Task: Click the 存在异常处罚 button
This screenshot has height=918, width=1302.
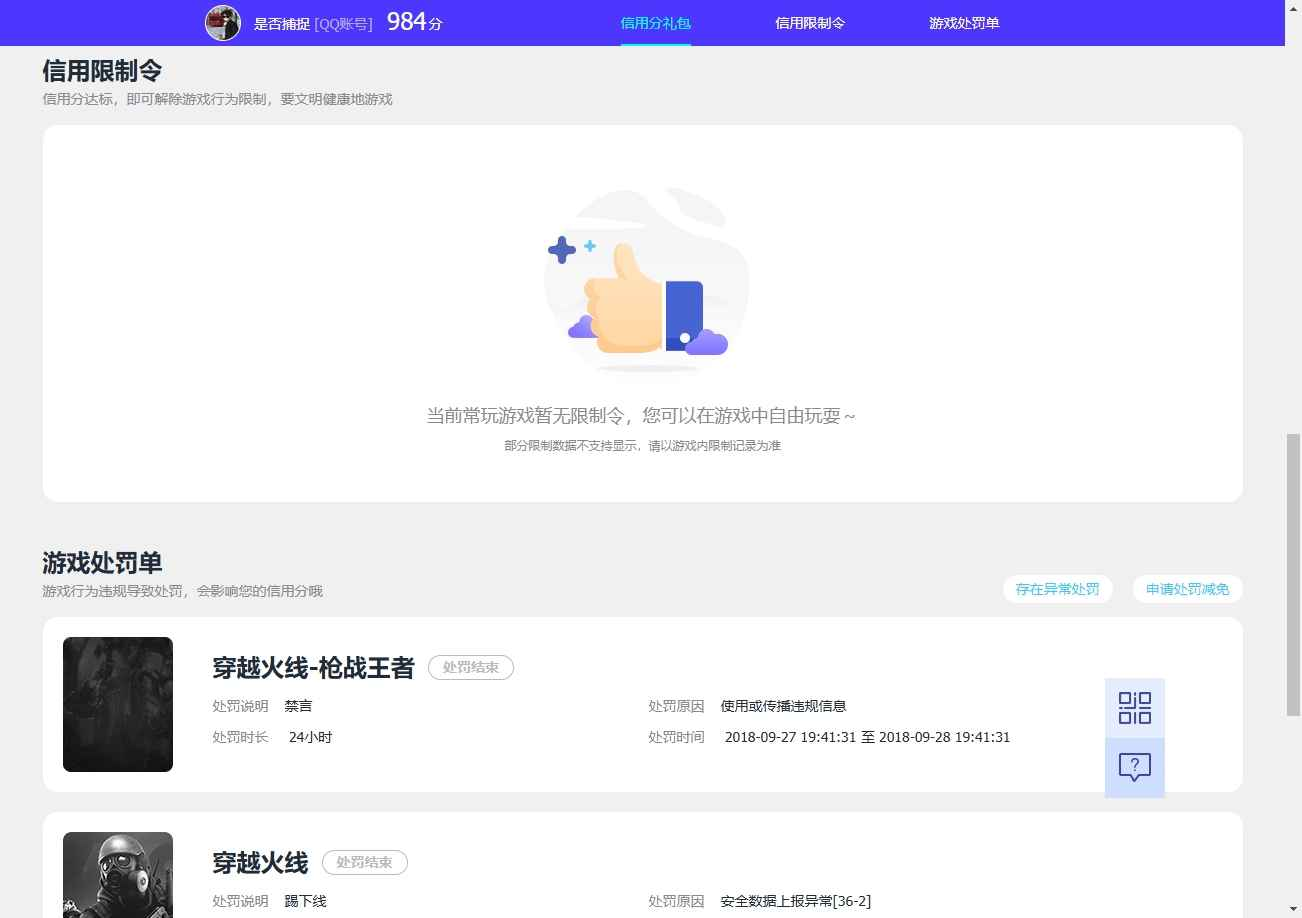Action: coord(1058,589)
